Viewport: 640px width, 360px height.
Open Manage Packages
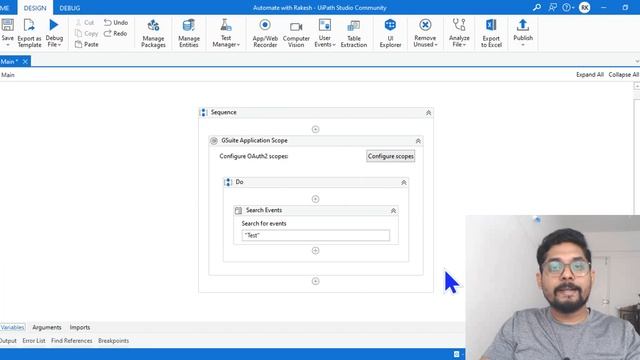[153, 33]
